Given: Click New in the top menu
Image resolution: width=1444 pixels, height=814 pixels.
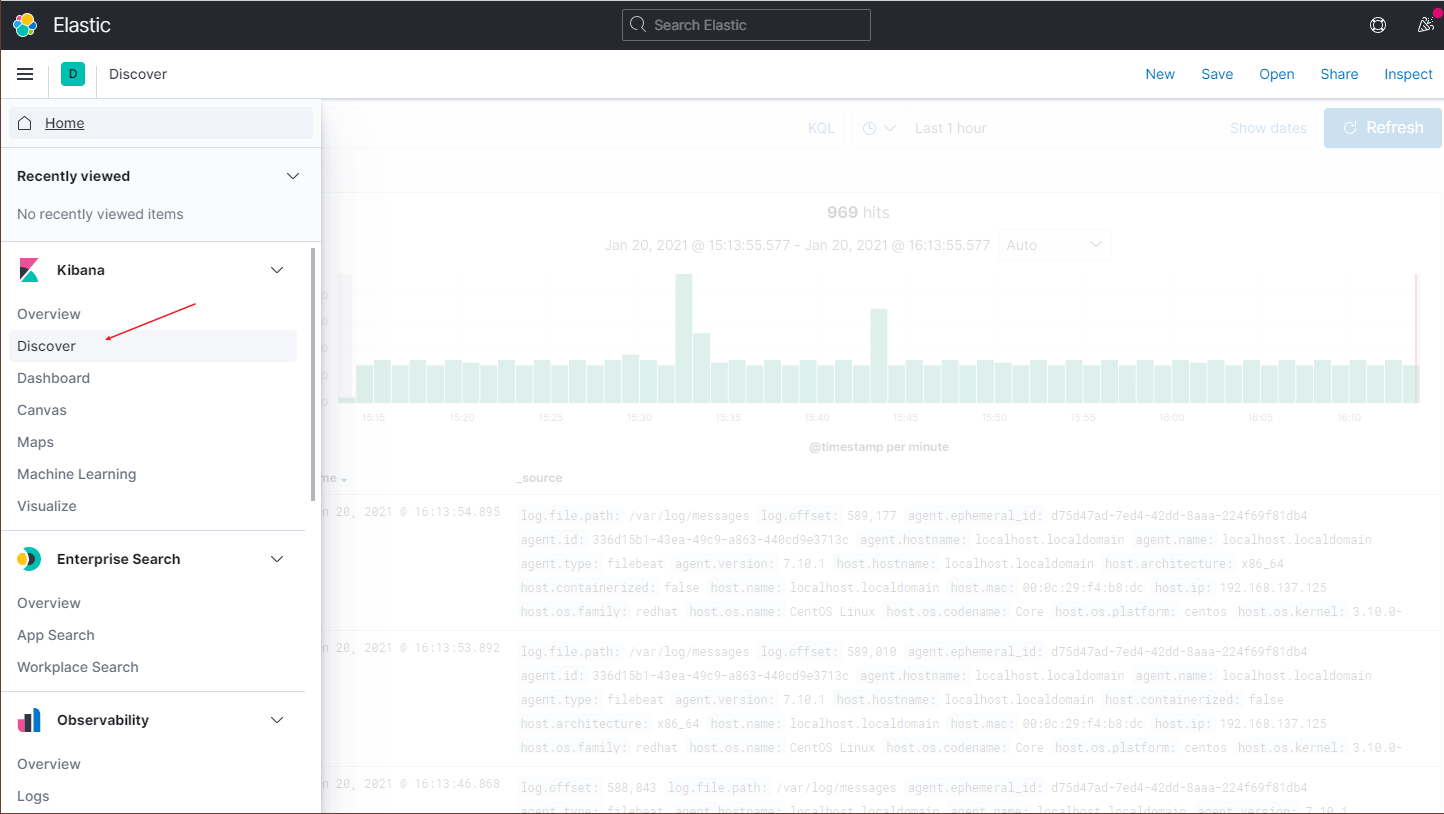Looking at the screenshot, I should (x=1160, y=74).
